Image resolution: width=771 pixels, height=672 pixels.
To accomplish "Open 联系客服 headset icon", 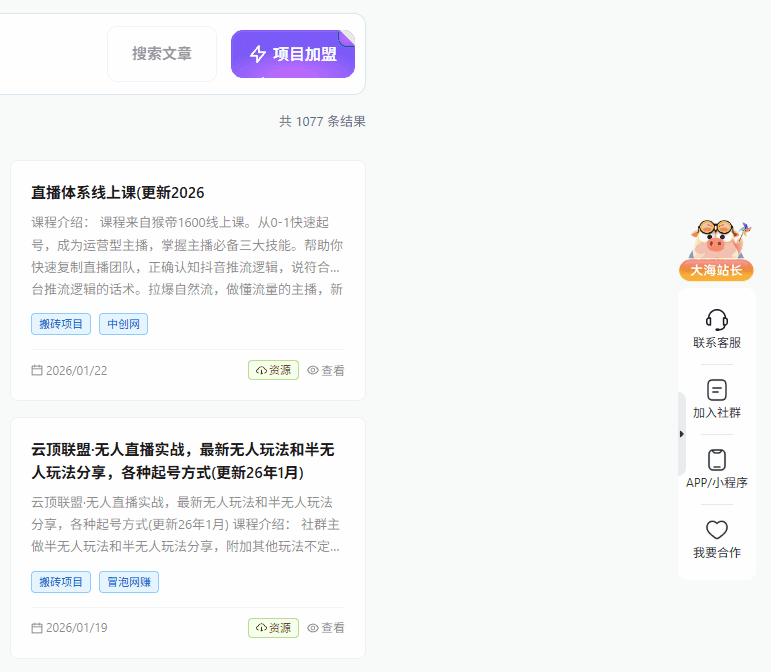I will click(717, 320).
